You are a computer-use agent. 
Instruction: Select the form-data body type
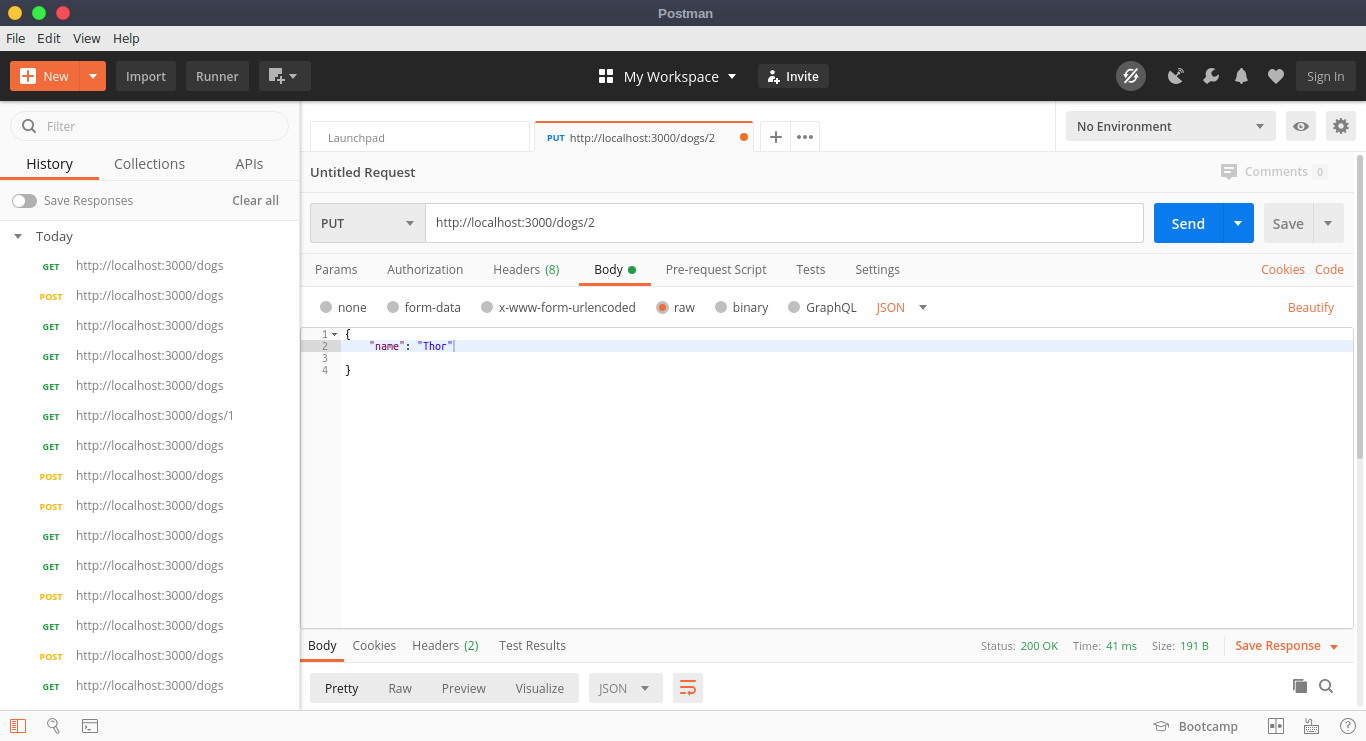pyautogui.click(x=393, y=308)
